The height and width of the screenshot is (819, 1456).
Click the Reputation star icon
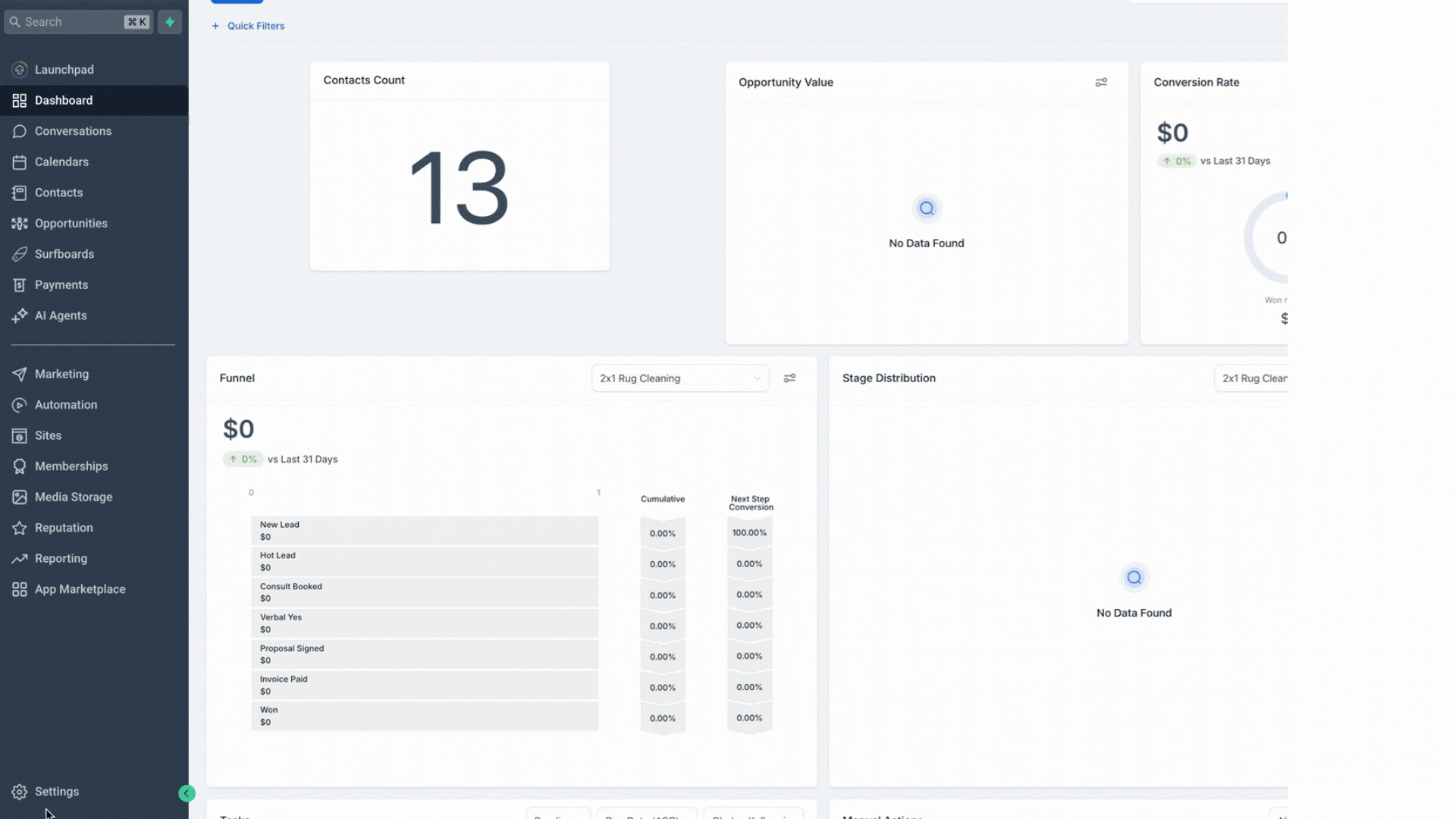pos(20,528)
